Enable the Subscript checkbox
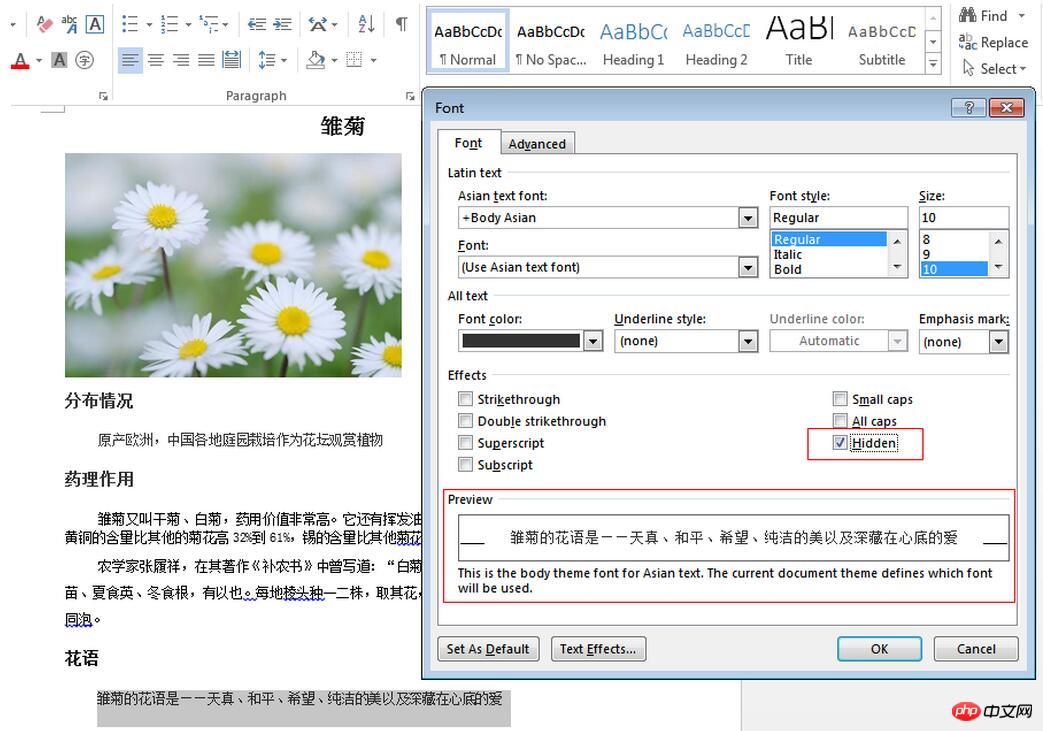 coord(466,464)
